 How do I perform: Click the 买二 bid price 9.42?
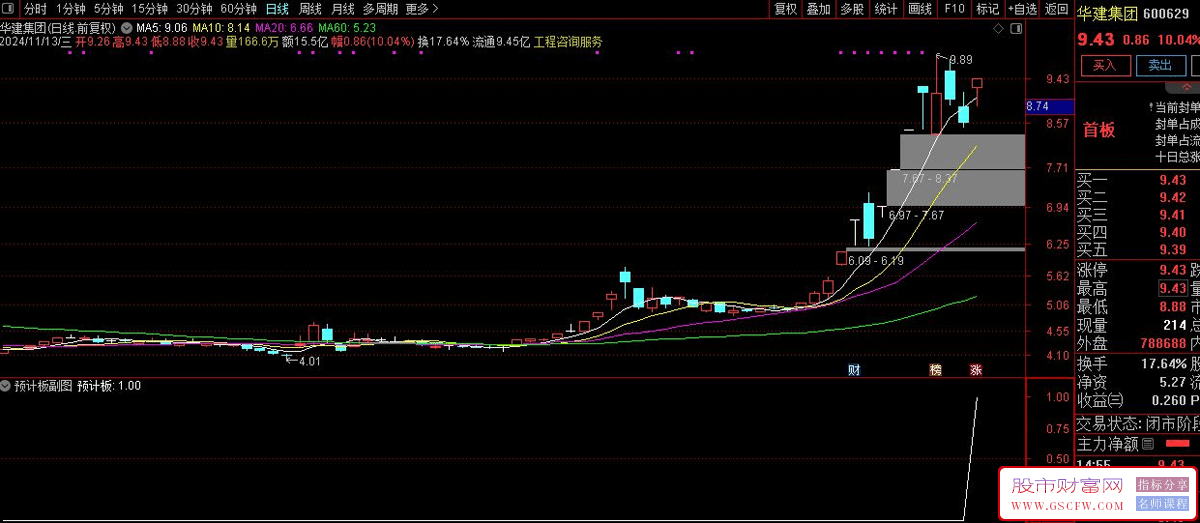pyautogui.click(x=1172, y=198)
